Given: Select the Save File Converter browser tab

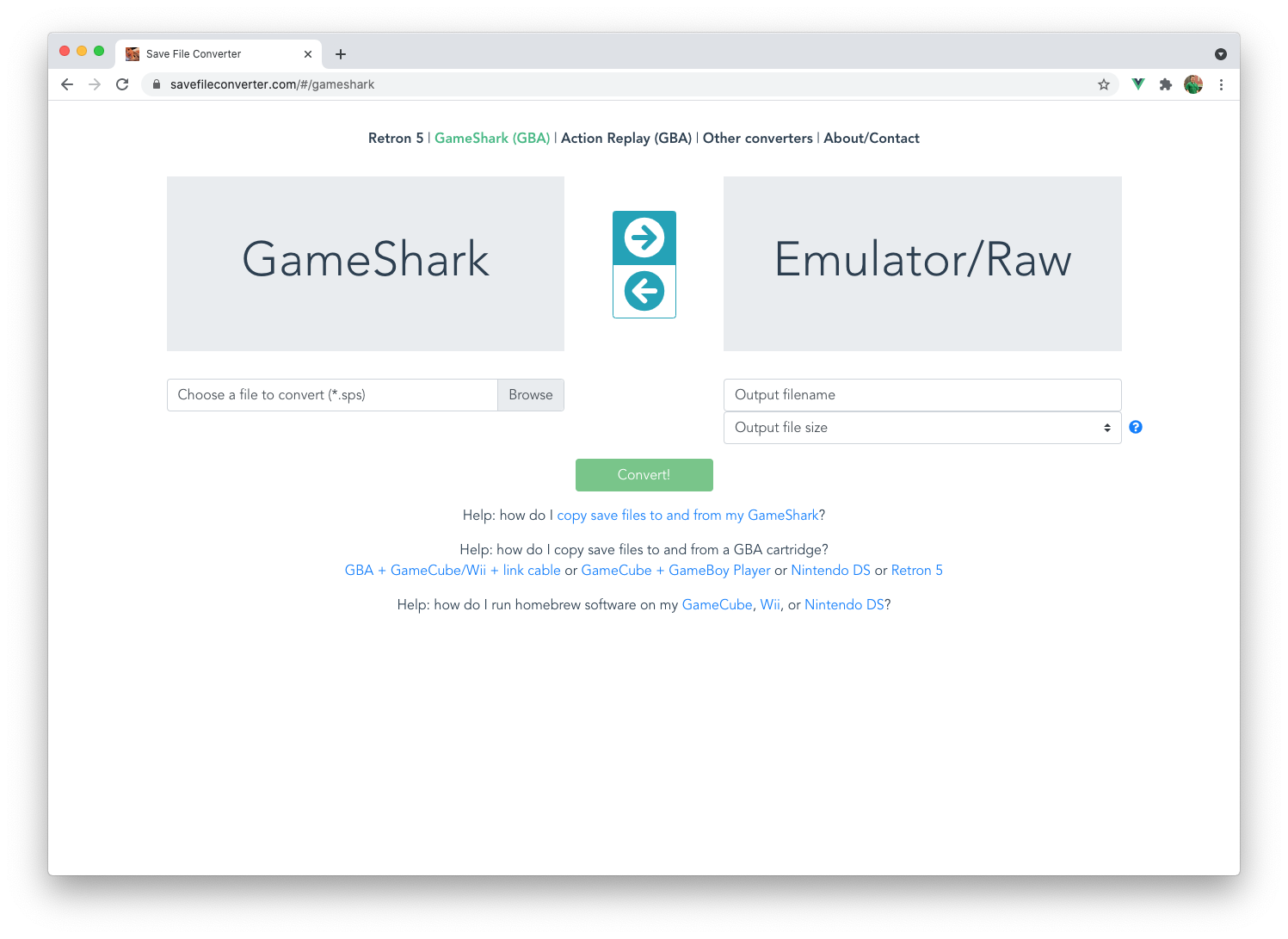Looking at the screenshot, I should tap(219, 54).
